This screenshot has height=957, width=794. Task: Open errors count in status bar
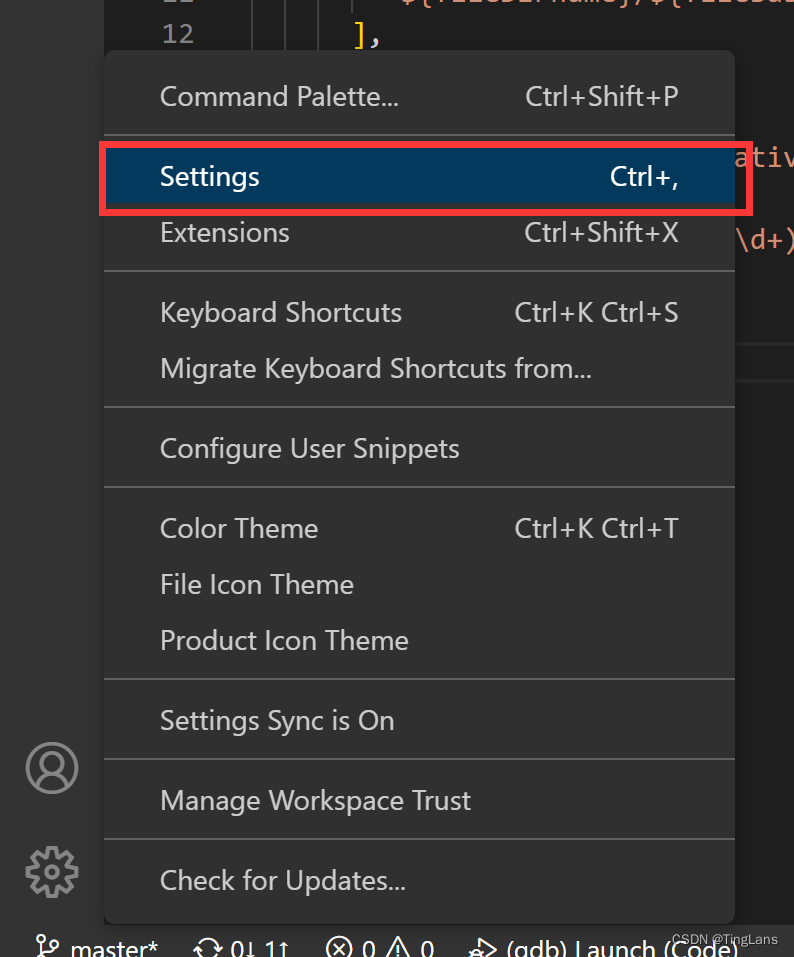[x=351, y=948]
